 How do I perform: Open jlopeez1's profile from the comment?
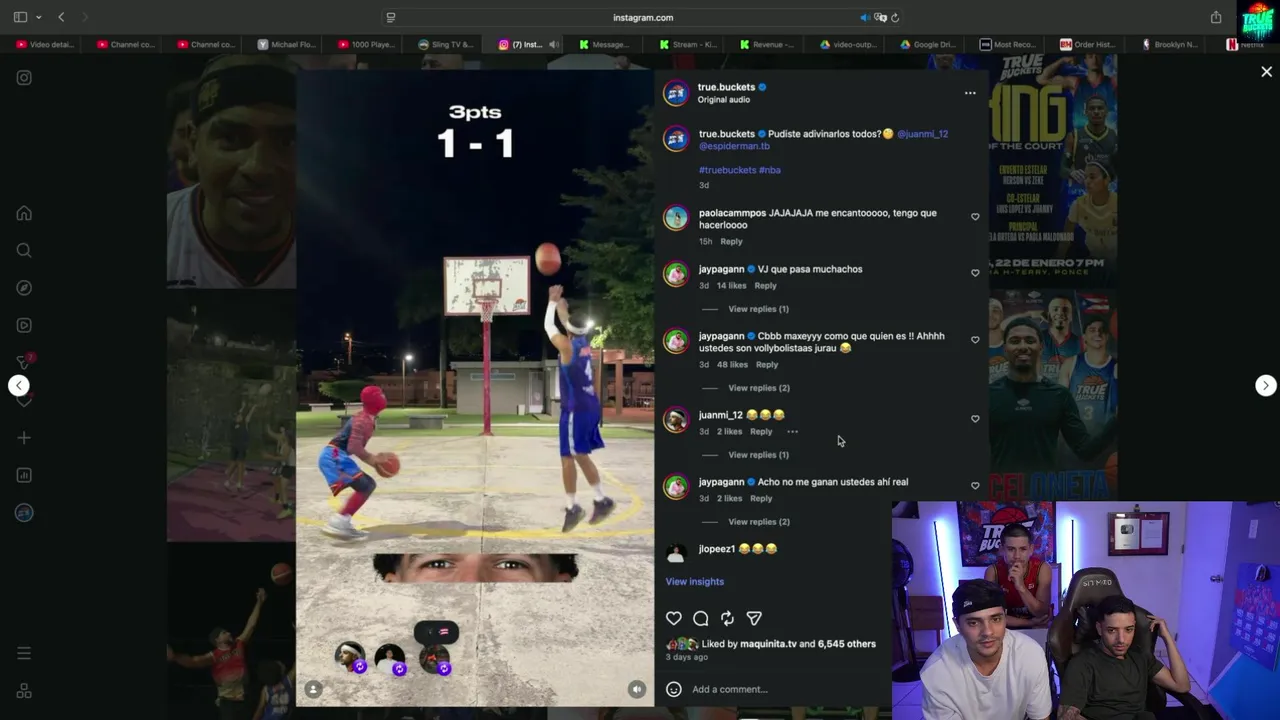(x=716, y=549)
